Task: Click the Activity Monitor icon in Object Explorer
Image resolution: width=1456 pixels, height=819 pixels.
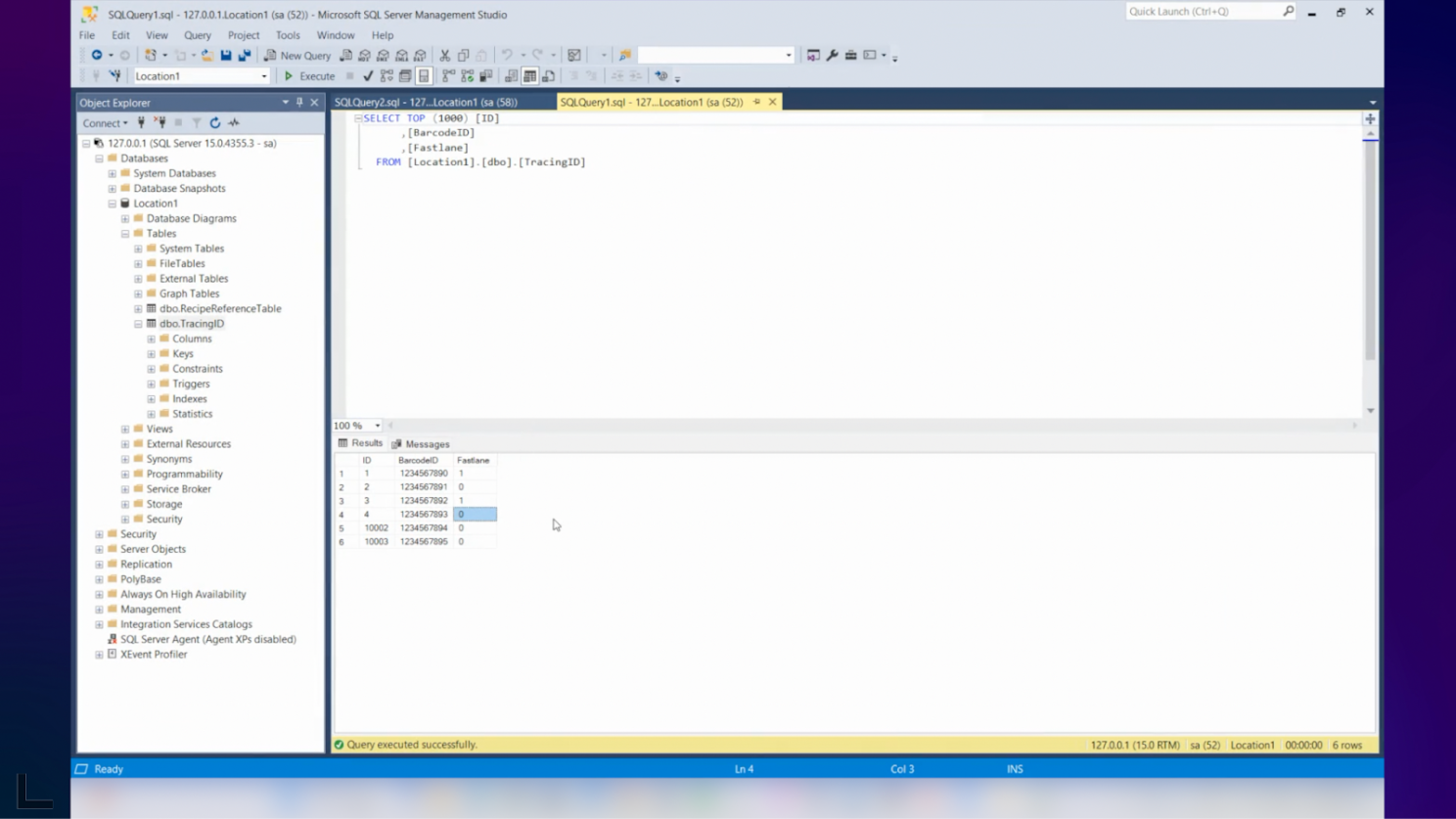Action: [234, 123]
